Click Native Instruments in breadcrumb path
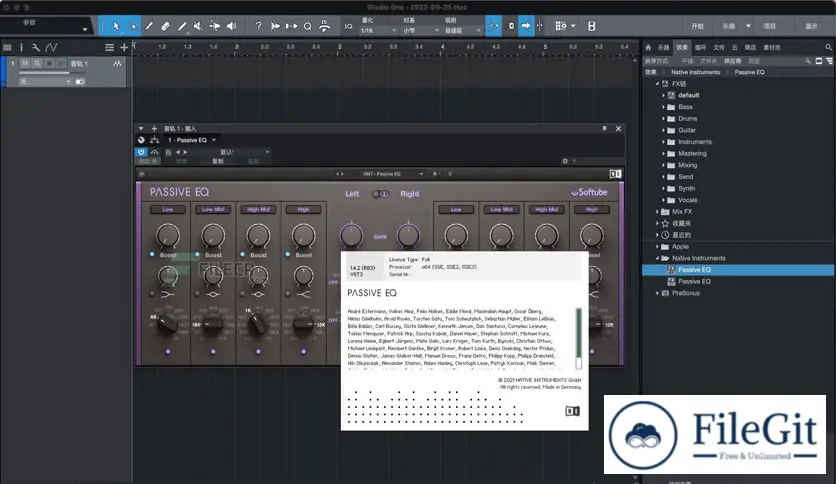 pos(695,72)
